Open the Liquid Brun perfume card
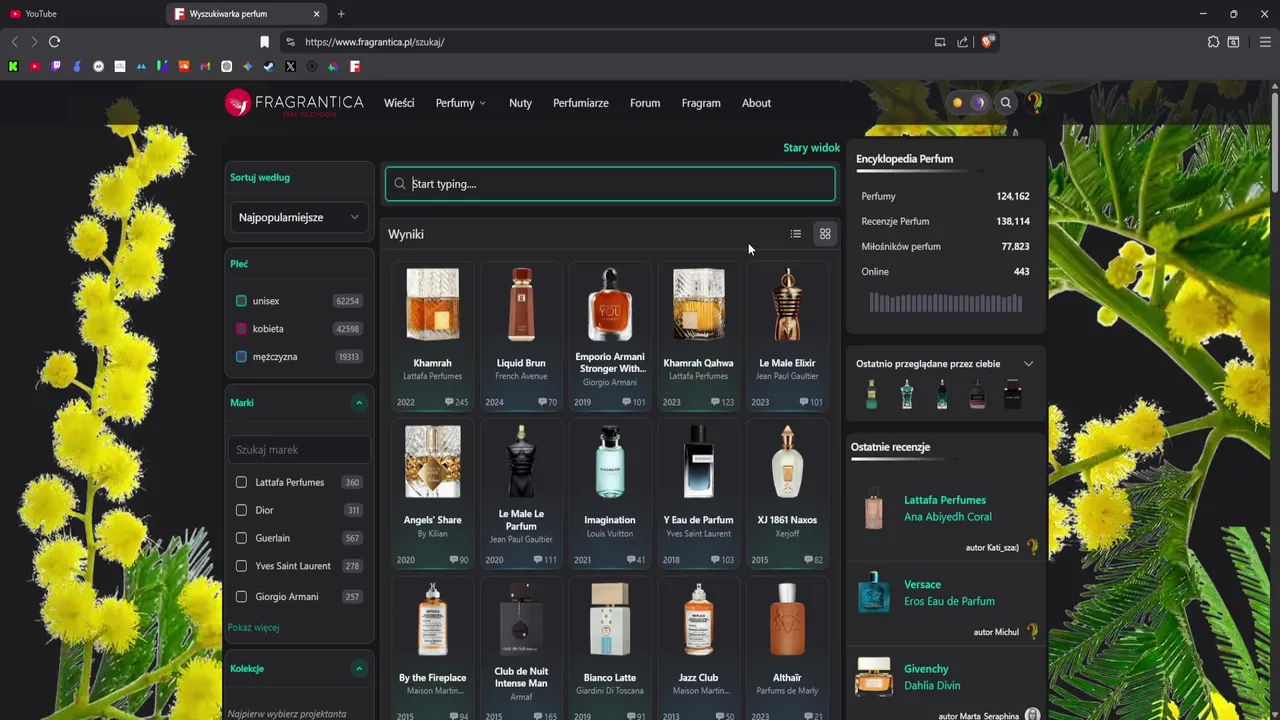Viewport: 1280px width, 720px height. [521, 337]
